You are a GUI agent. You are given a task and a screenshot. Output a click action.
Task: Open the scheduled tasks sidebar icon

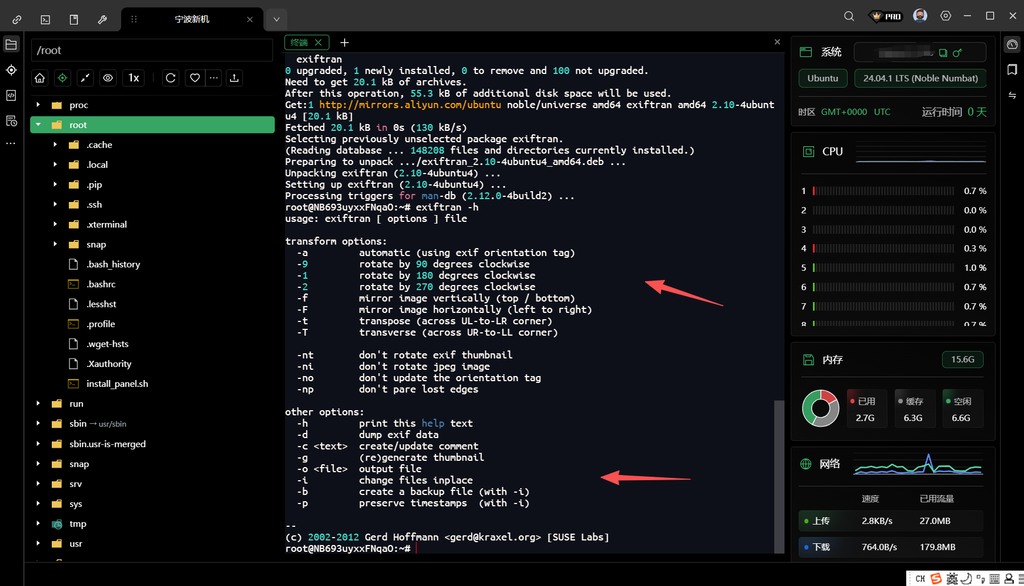click(x=11, y=121)
